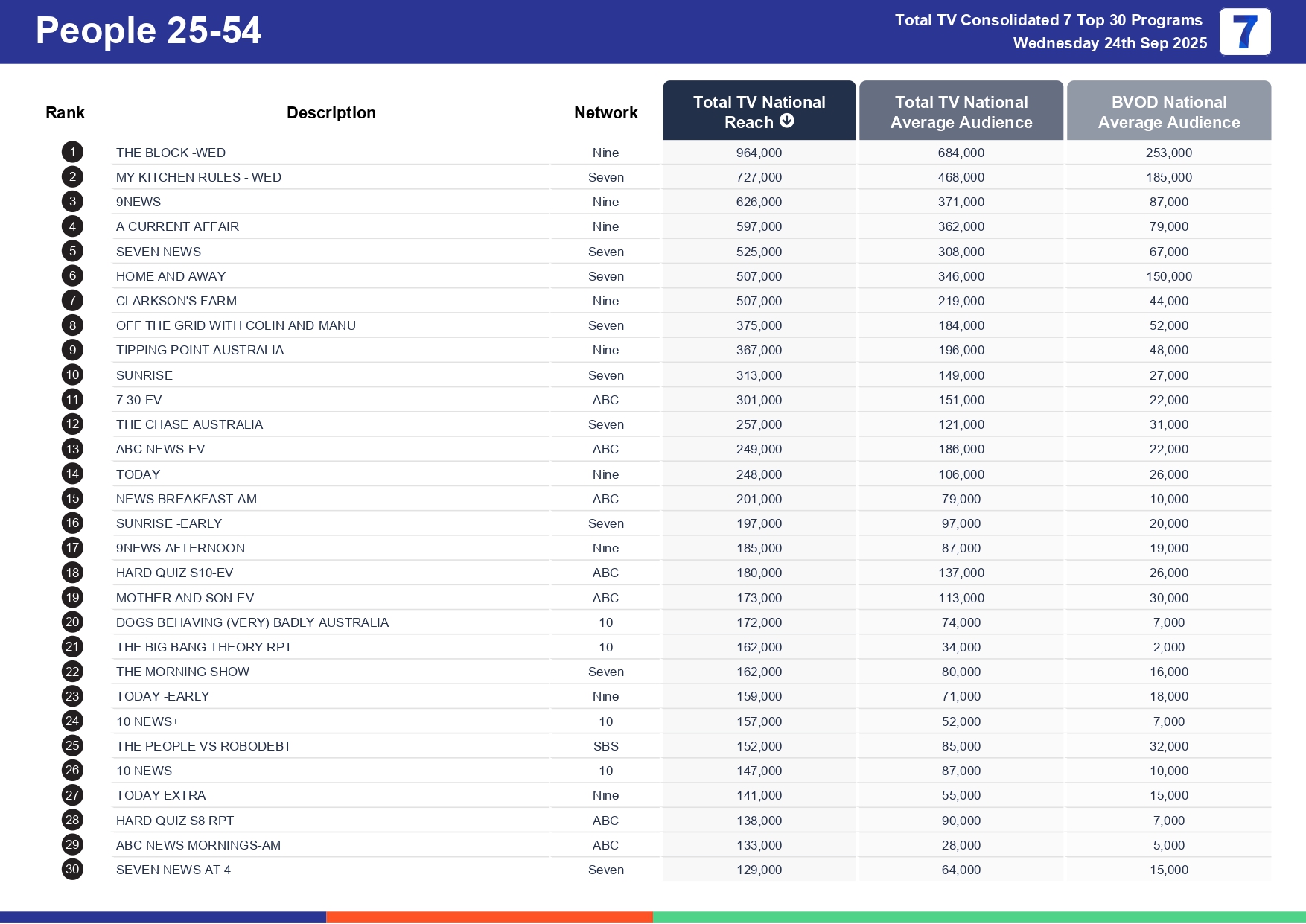
Task: Select the Channel 7 logo in the top corner
Action: 1245,32
